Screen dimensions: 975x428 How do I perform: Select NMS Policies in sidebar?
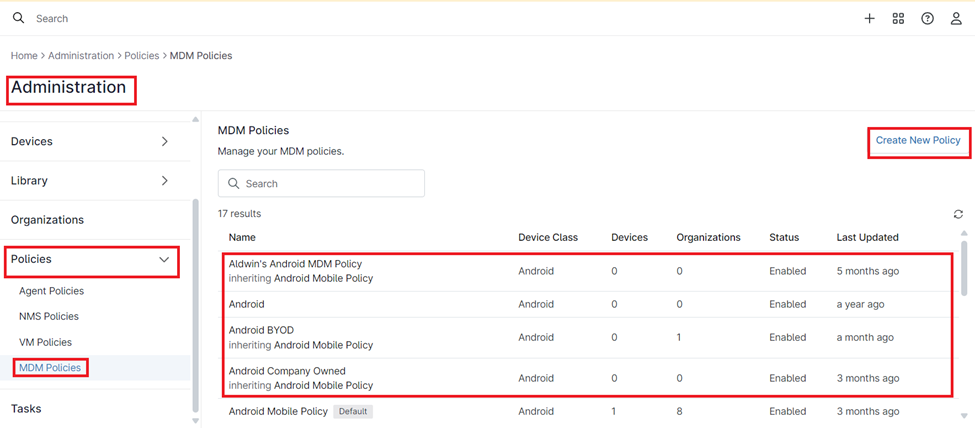tap(48, 316)
